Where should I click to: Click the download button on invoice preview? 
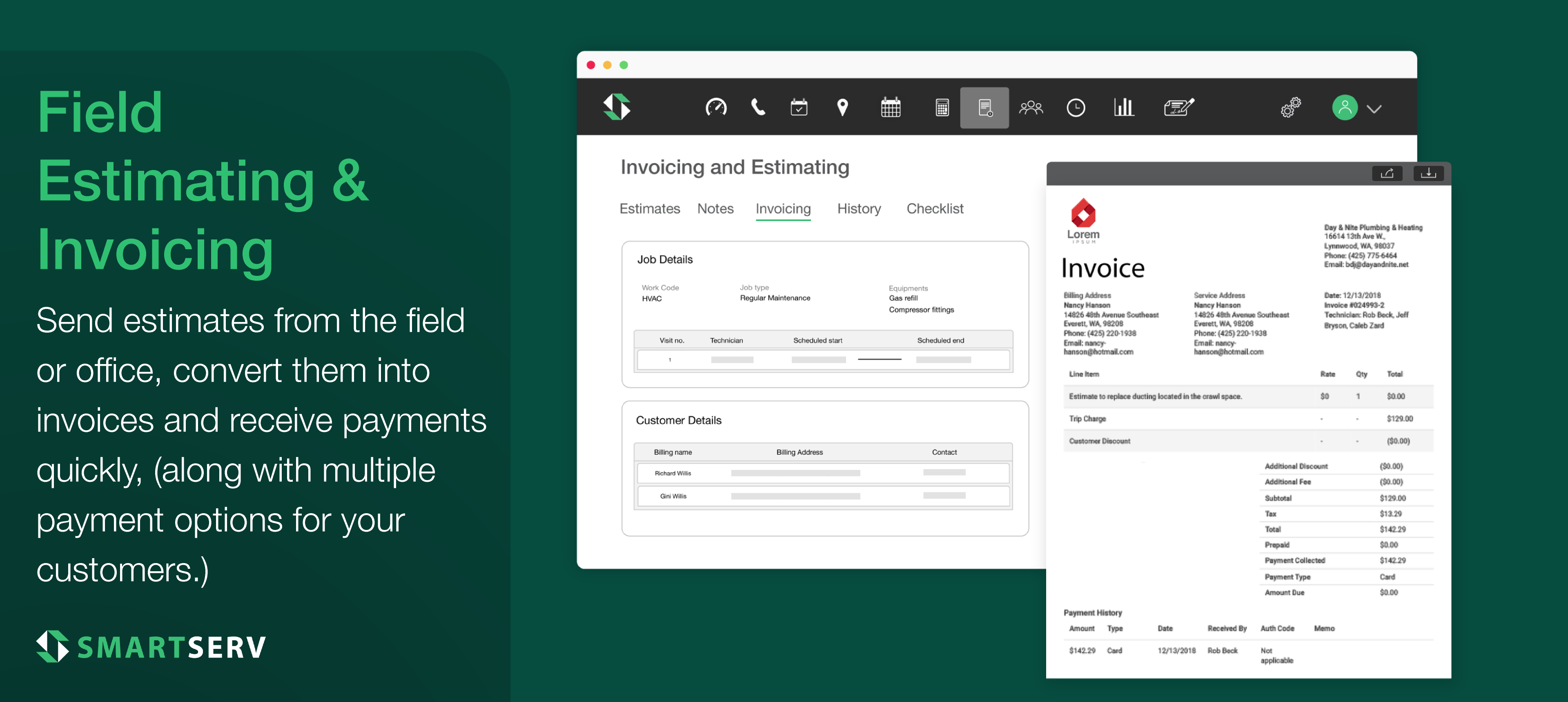1428,174
